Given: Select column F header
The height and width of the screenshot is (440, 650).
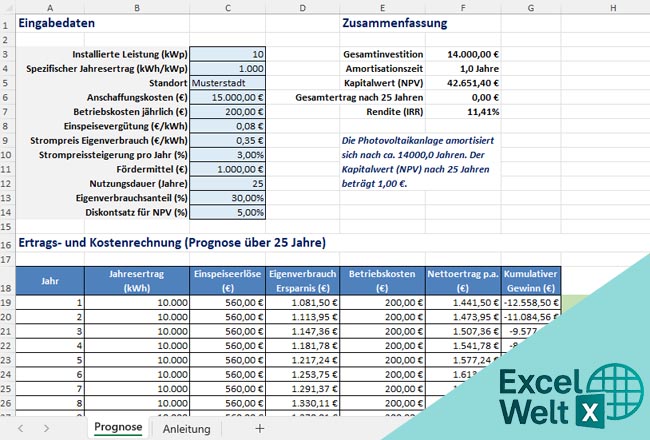Looking at the screenshot, I should click(x=463, y=6).
